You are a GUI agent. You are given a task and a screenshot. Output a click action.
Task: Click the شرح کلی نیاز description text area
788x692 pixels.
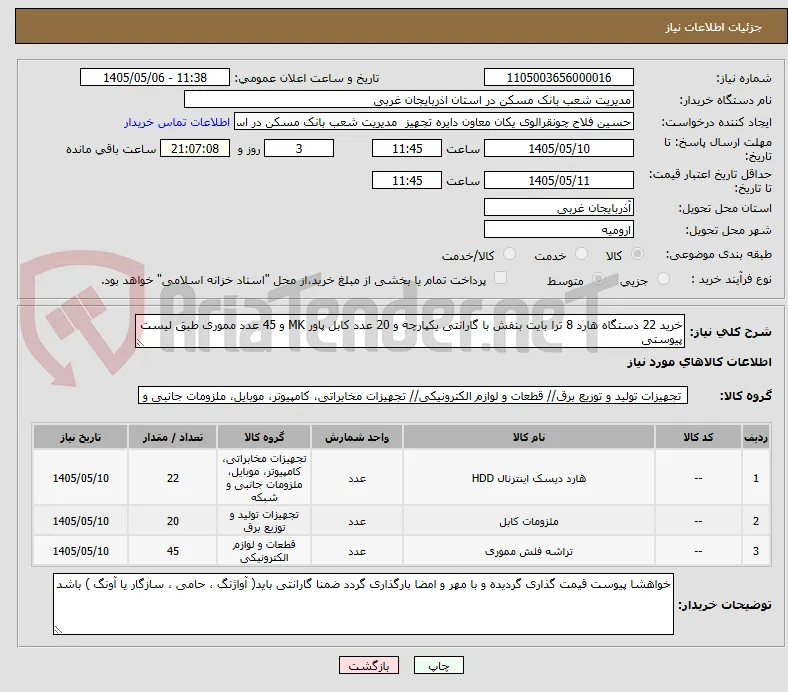pos(410,331)
